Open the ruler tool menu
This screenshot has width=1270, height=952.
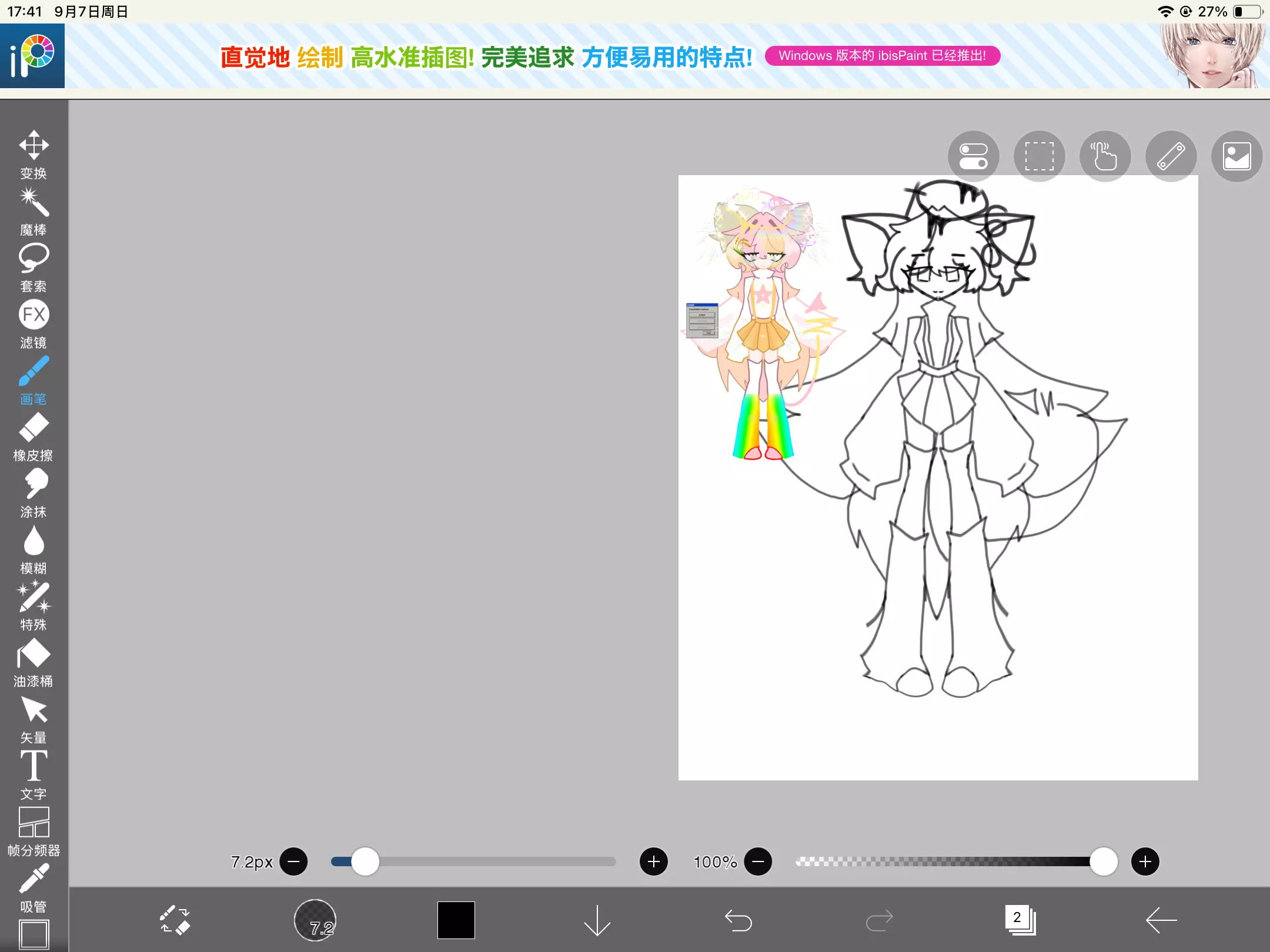pos(1171,156)
